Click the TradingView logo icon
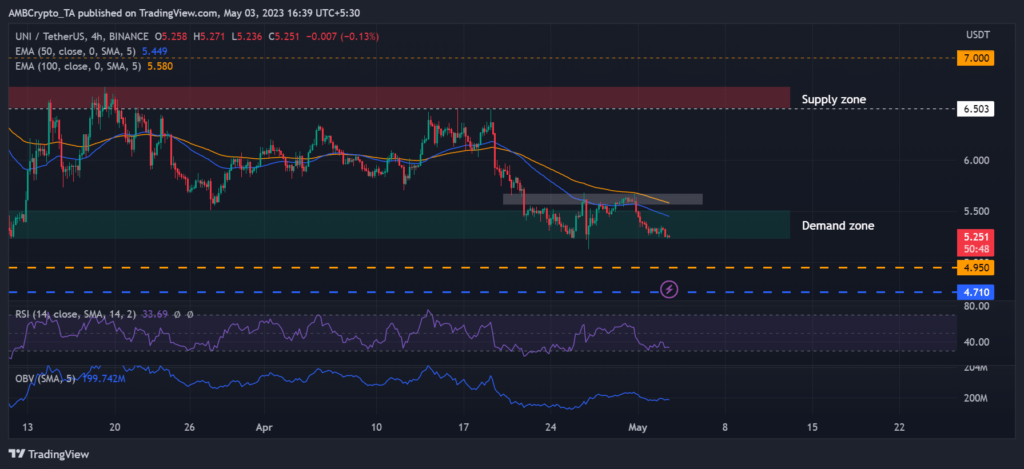The image size is (1024, 469). click(20, 452)
